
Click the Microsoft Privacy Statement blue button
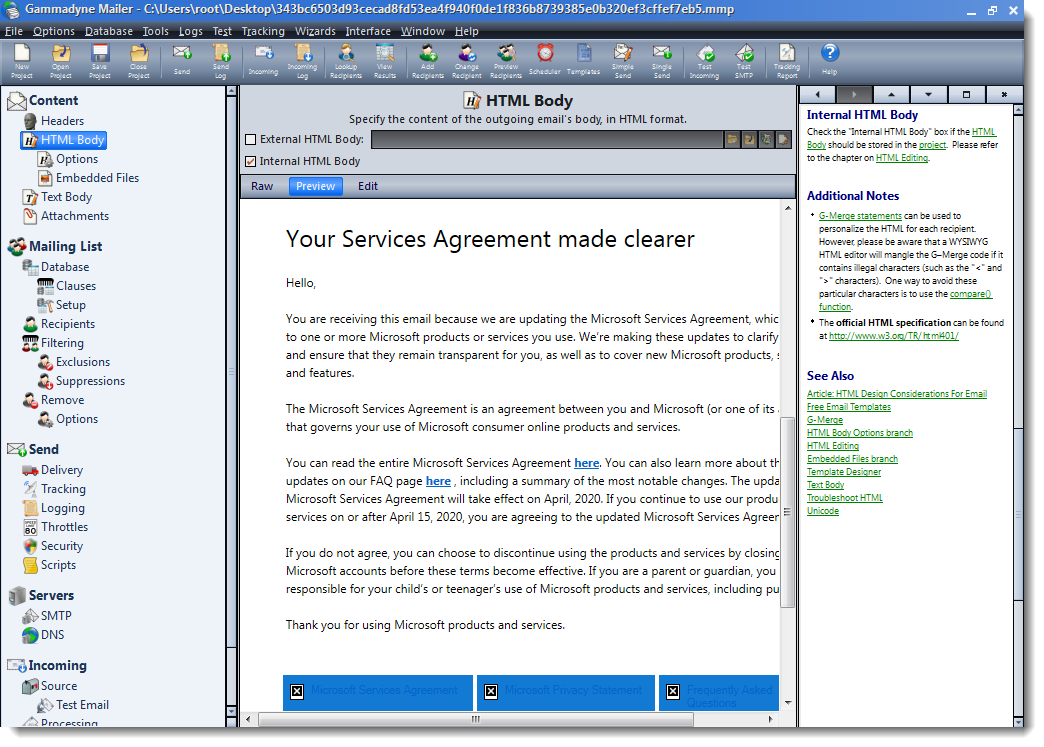coord(565,692)
